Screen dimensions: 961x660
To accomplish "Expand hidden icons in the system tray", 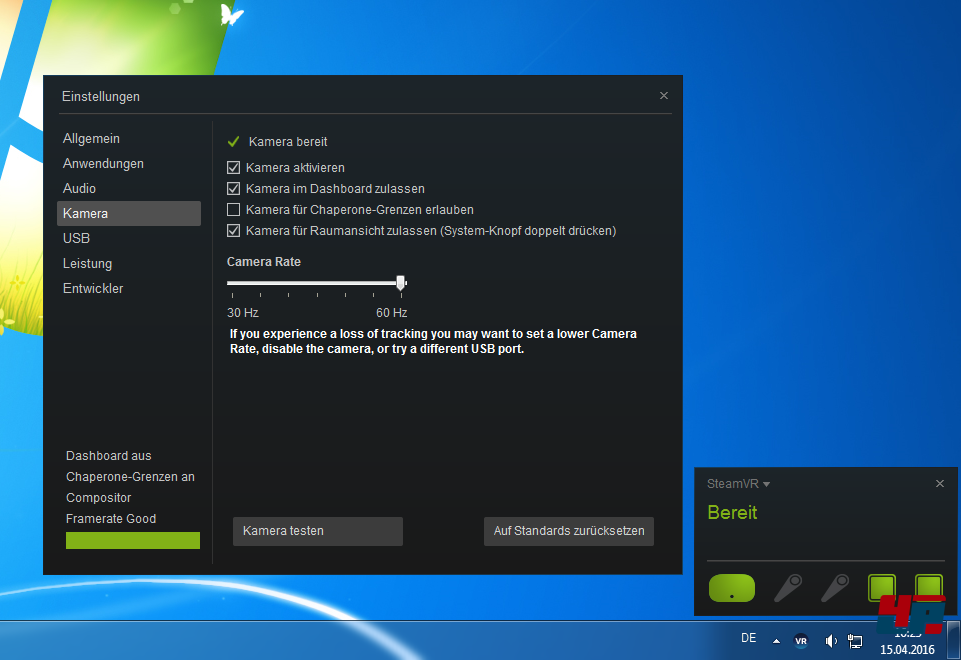I will click(x=775, y=640).
